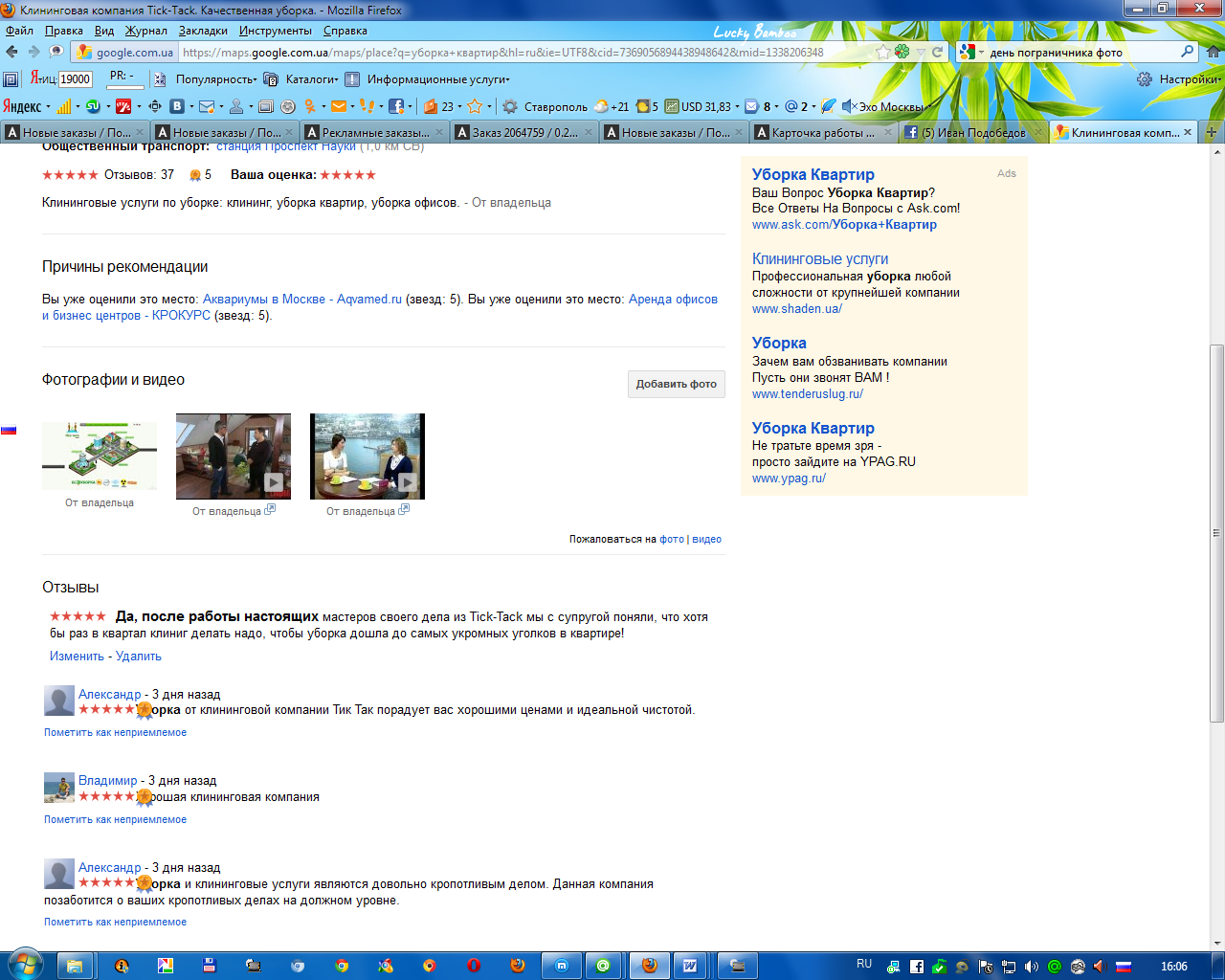Screen dimensions: 1225x980
Task: Go back with the browser back arrow
Action: pyautogui.click(x=12, y=52)
